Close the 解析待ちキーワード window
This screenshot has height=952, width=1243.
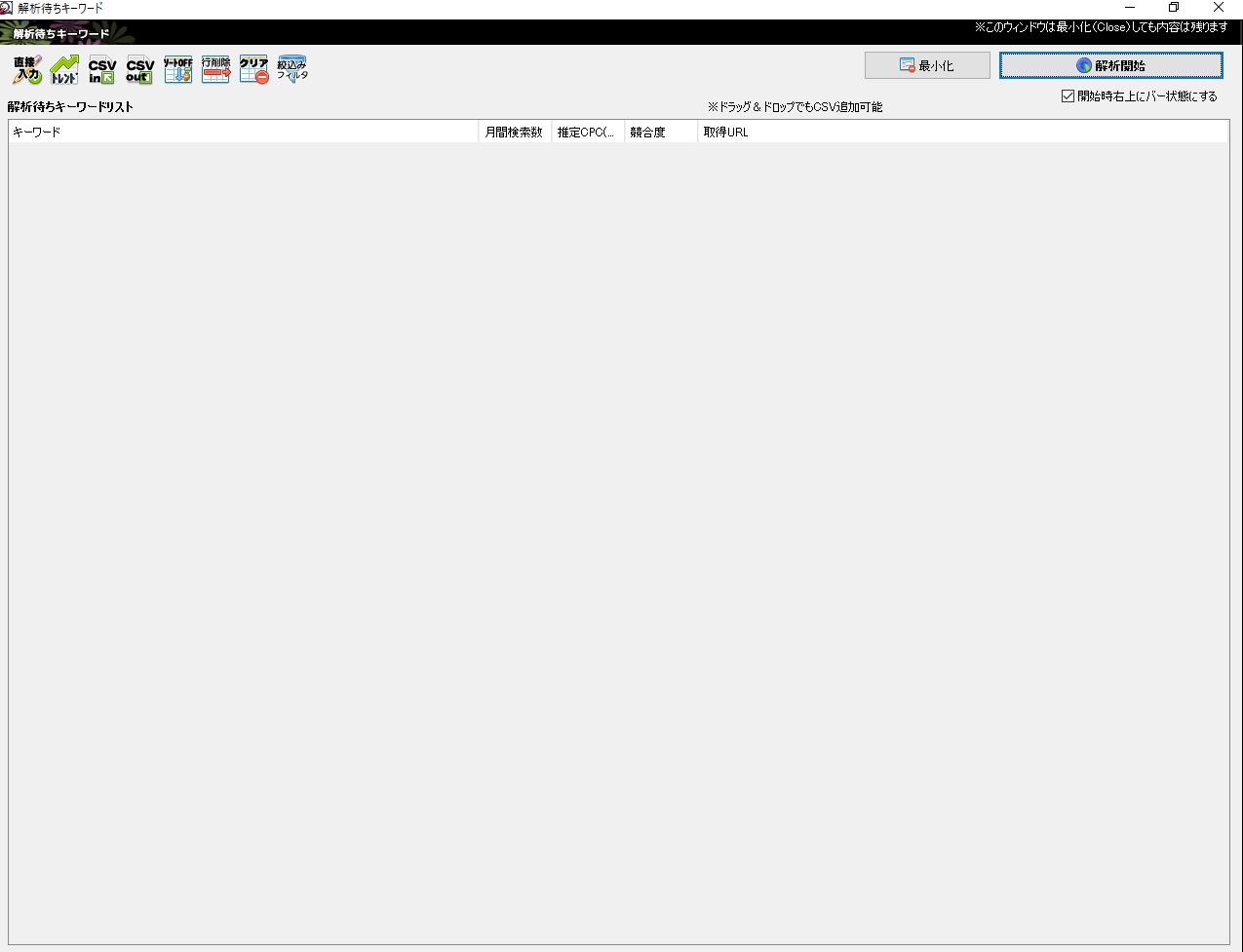point(1219,8)
